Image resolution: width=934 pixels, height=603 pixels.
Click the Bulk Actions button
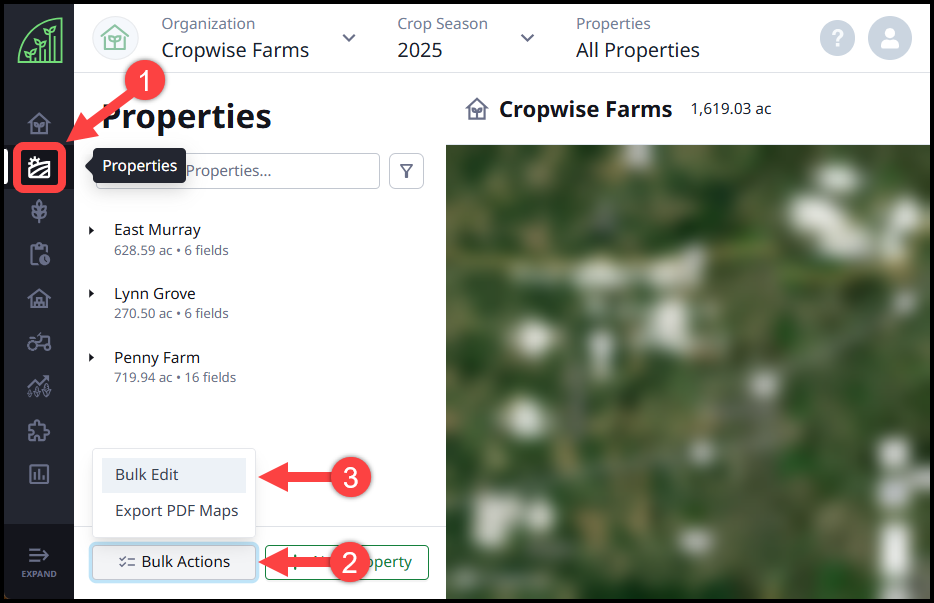point(174,562)
